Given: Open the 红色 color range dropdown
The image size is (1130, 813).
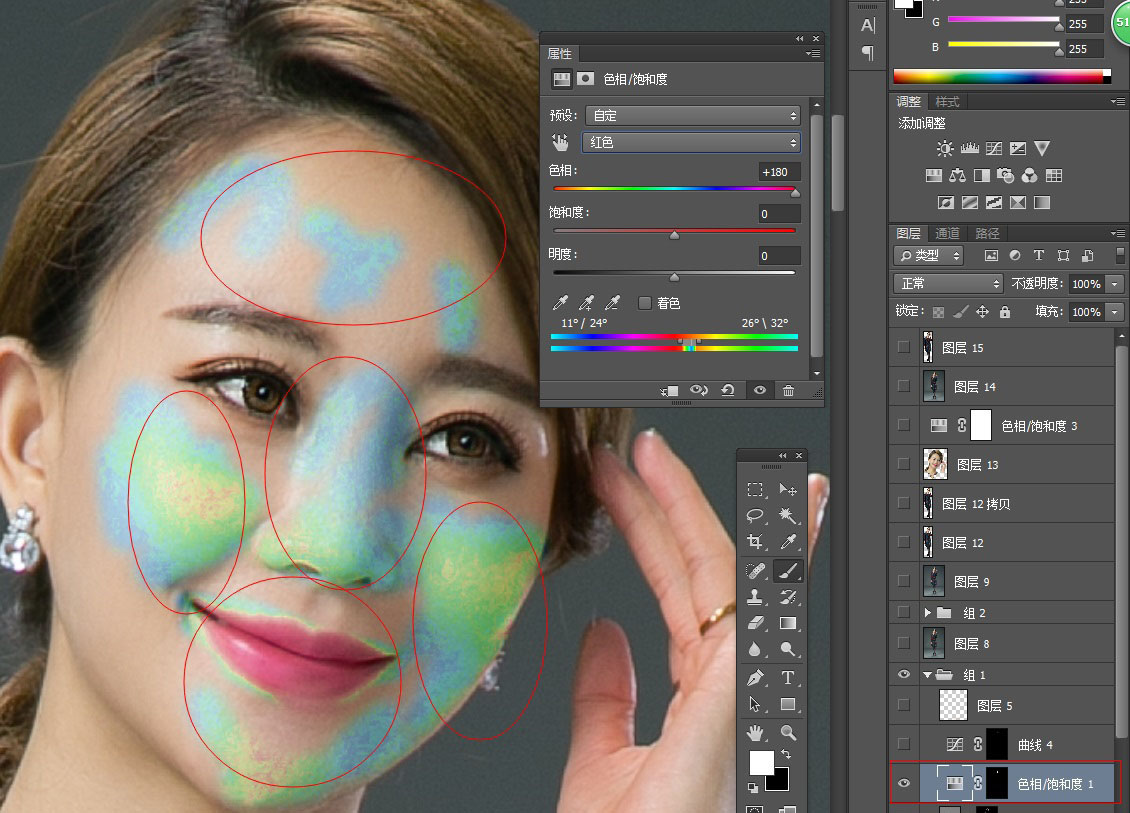Looking at the screenshot, I should coord(692,143).
